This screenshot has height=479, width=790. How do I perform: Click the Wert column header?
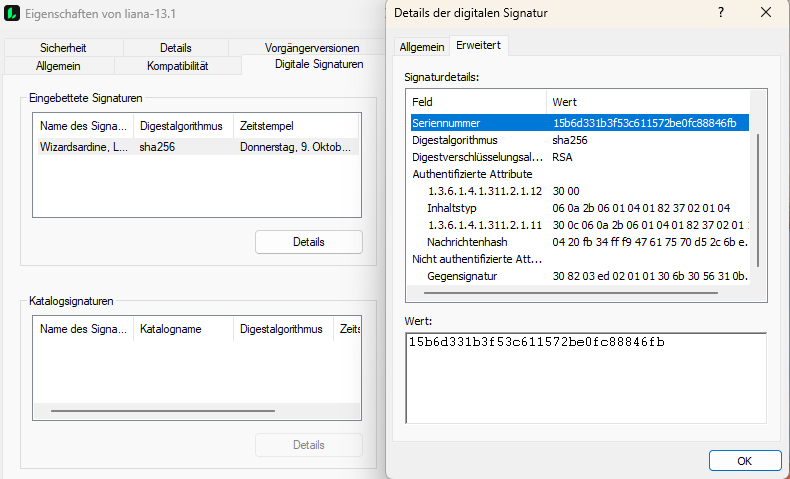(648, 102)
